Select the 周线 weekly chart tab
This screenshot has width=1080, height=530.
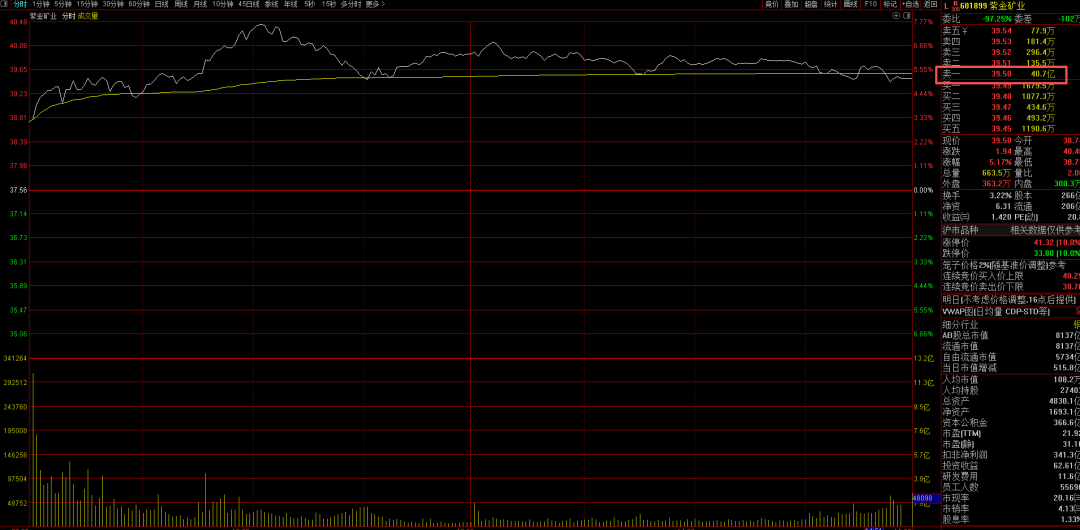click(180, 5)
